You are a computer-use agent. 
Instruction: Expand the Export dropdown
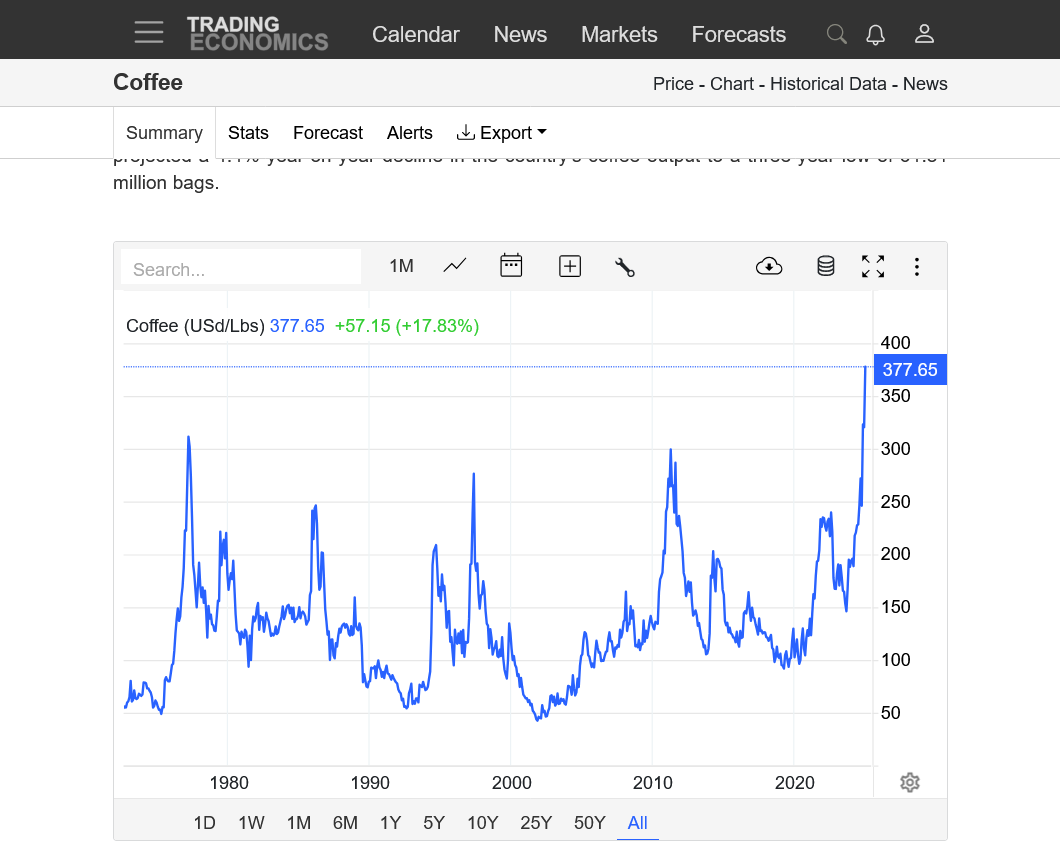[502, 133]
